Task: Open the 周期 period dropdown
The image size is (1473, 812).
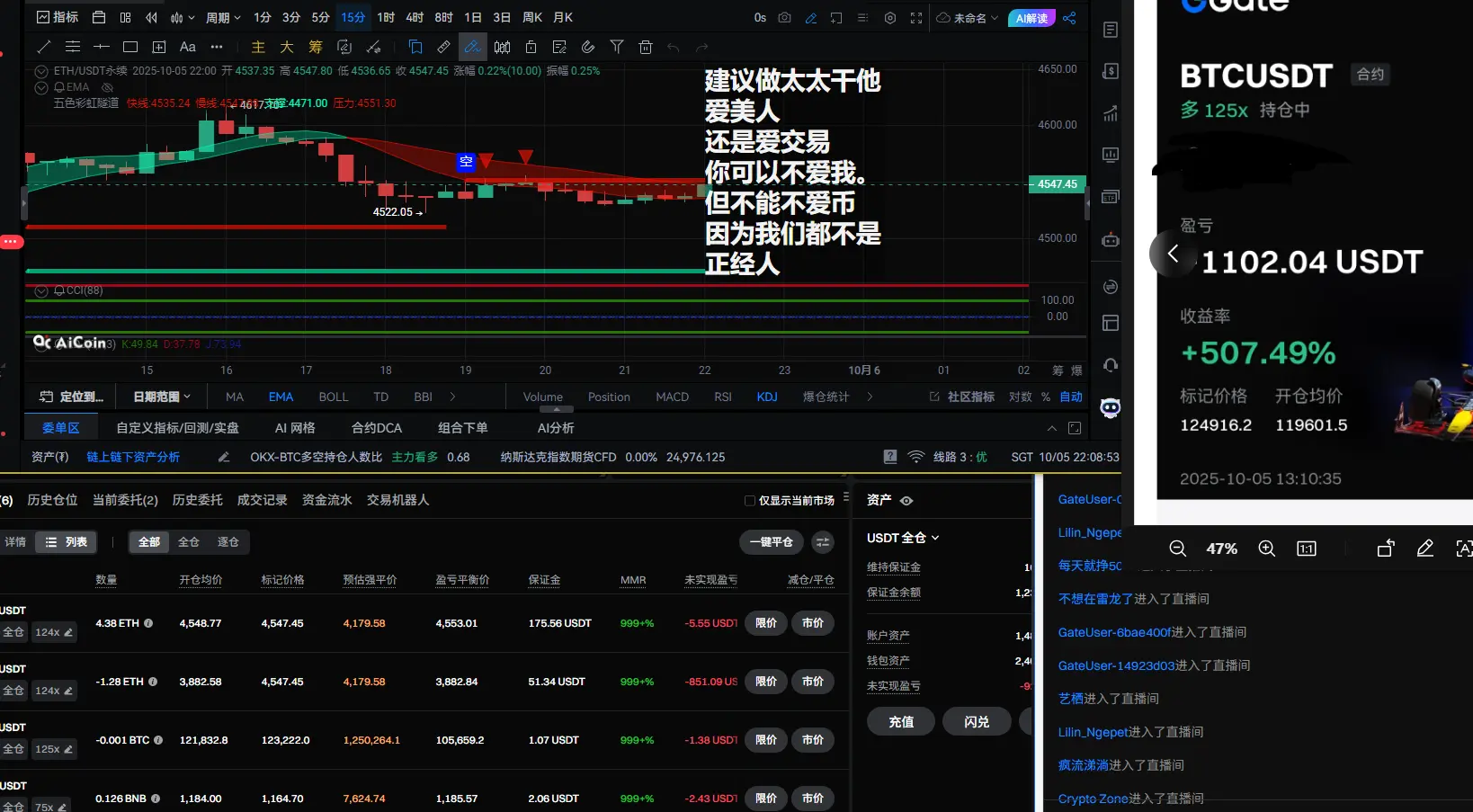Action: pos(223,18)
